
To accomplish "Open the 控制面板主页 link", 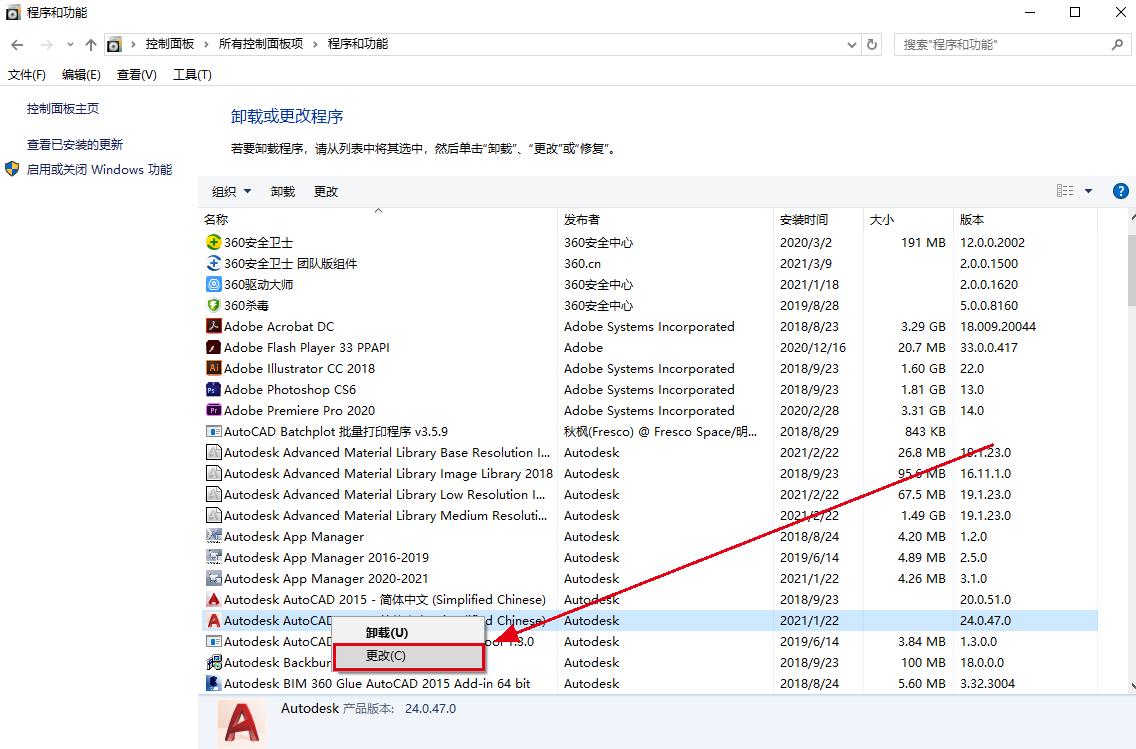I will (x=63, y=109).
